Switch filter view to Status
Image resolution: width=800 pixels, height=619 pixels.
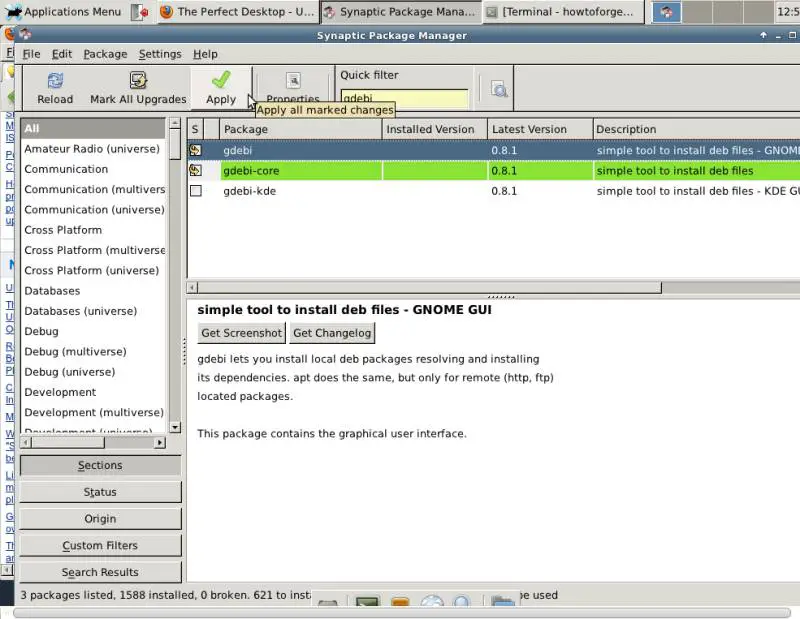coord(101,492)
